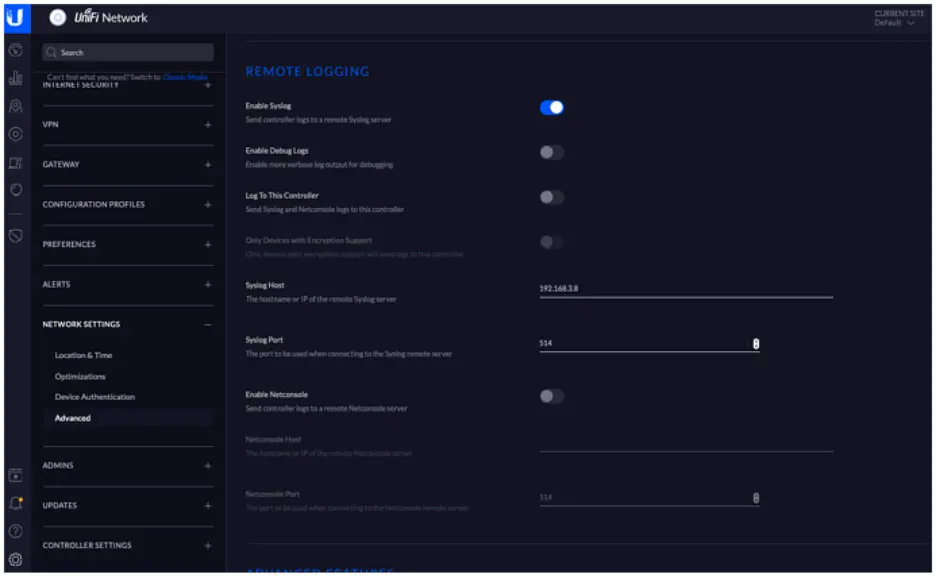Click the Netconsole Host field
936x578 pixels.
click(x=686, y=443)
